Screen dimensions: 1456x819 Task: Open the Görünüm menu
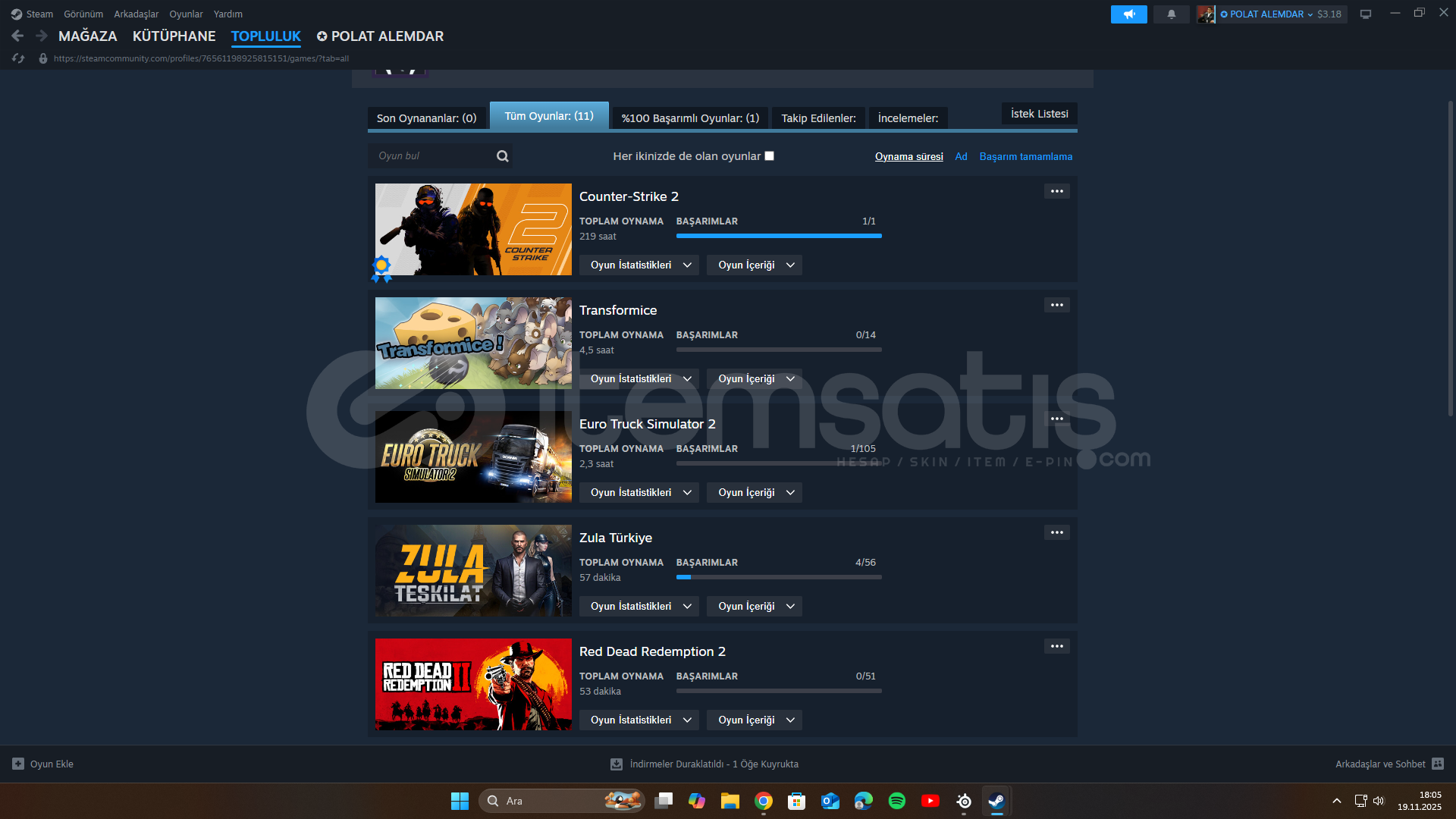(x=83, y=14)
